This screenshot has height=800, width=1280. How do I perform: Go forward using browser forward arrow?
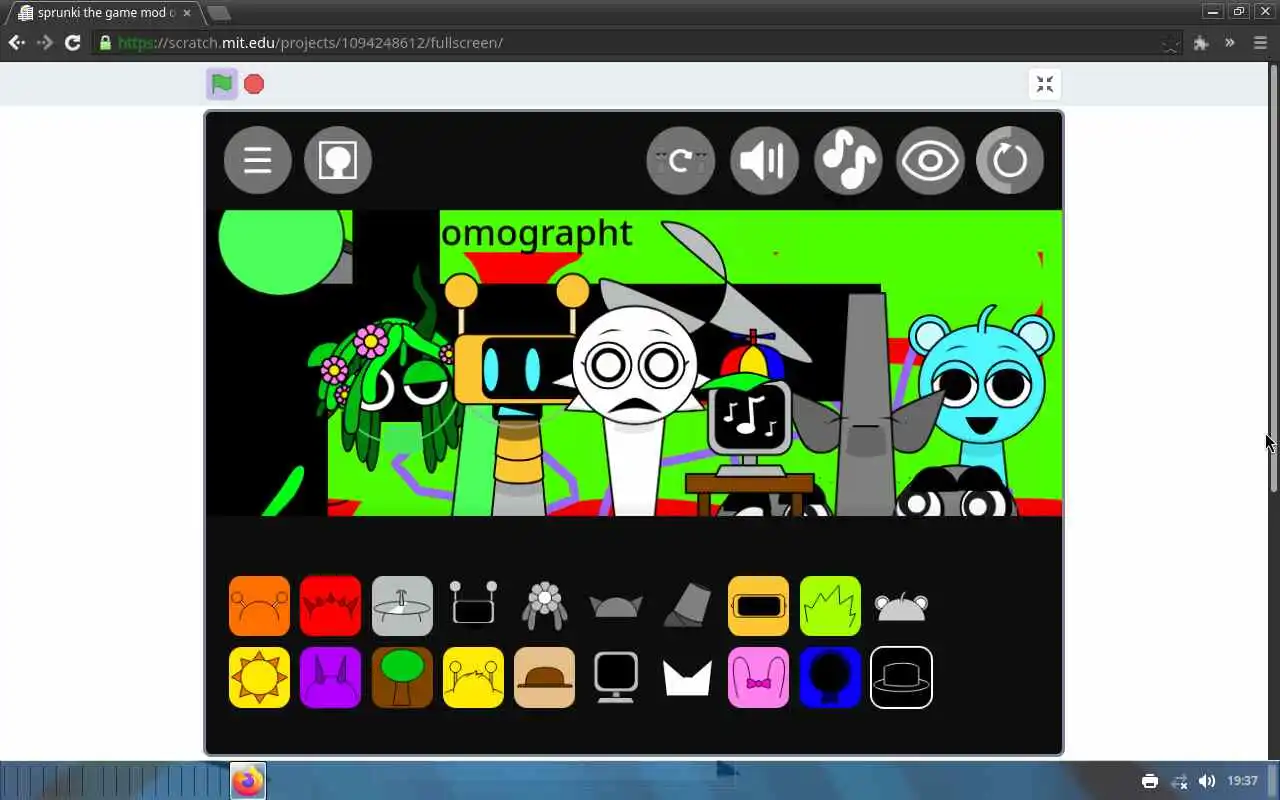click(x=44, y=42)
